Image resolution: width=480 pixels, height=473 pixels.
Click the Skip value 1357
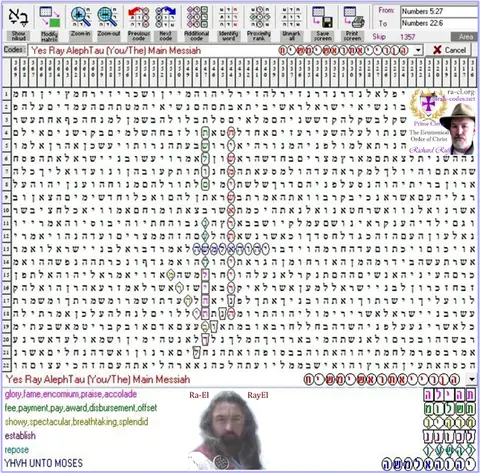click(407, 37)
